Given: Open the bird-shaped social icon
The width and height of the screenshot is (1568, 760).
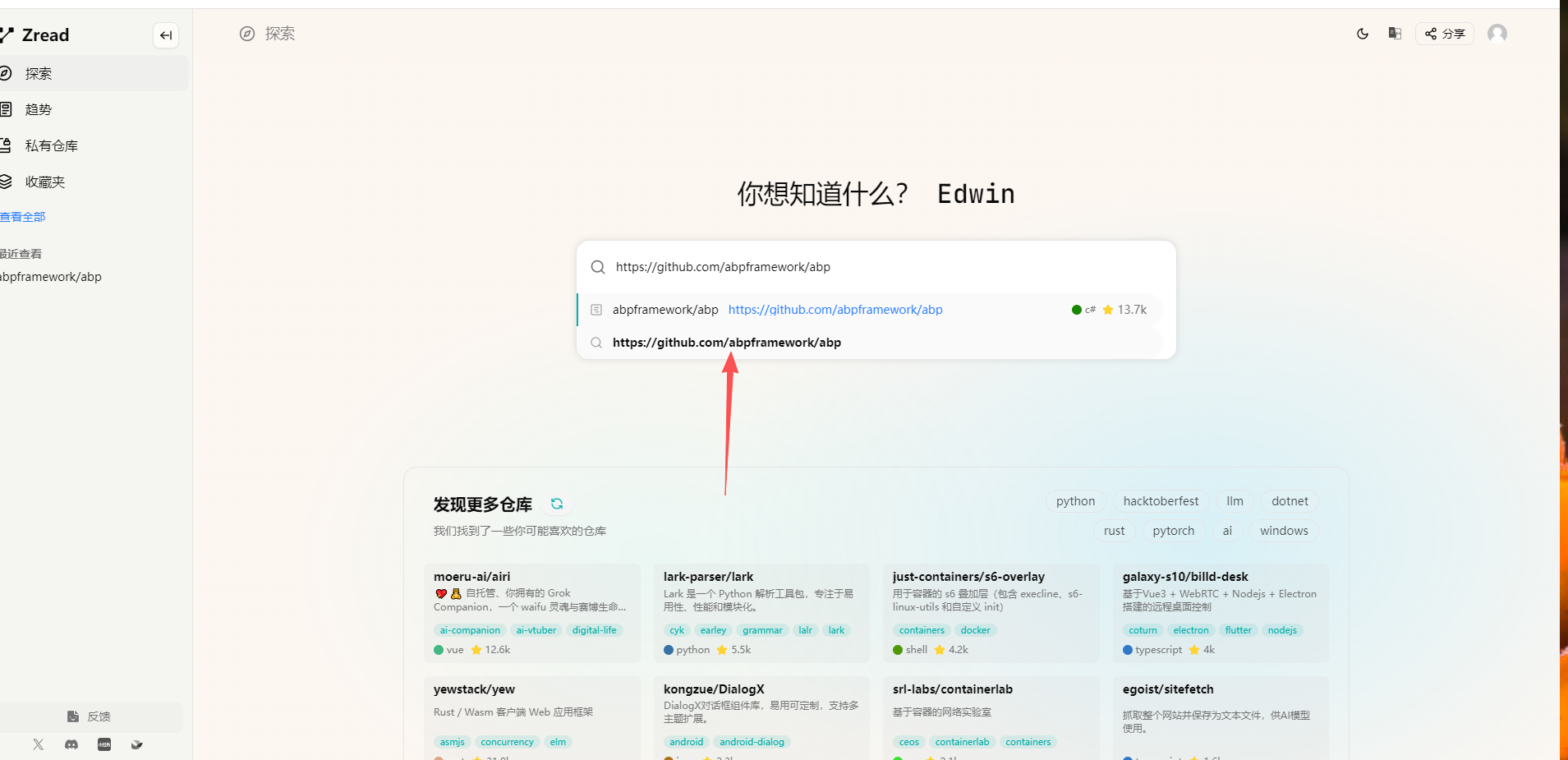Looking at the screenshot, I should [137, 744].
